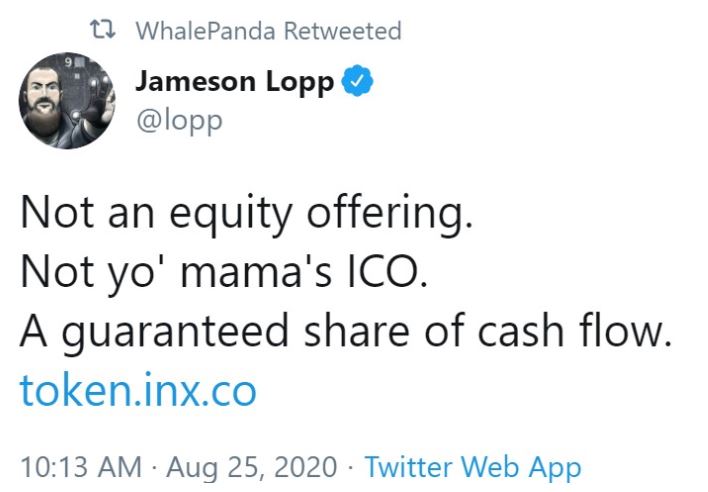708x492 pixels.
Task: Open the Twitter Web App source link
Action: coord(472,467)
